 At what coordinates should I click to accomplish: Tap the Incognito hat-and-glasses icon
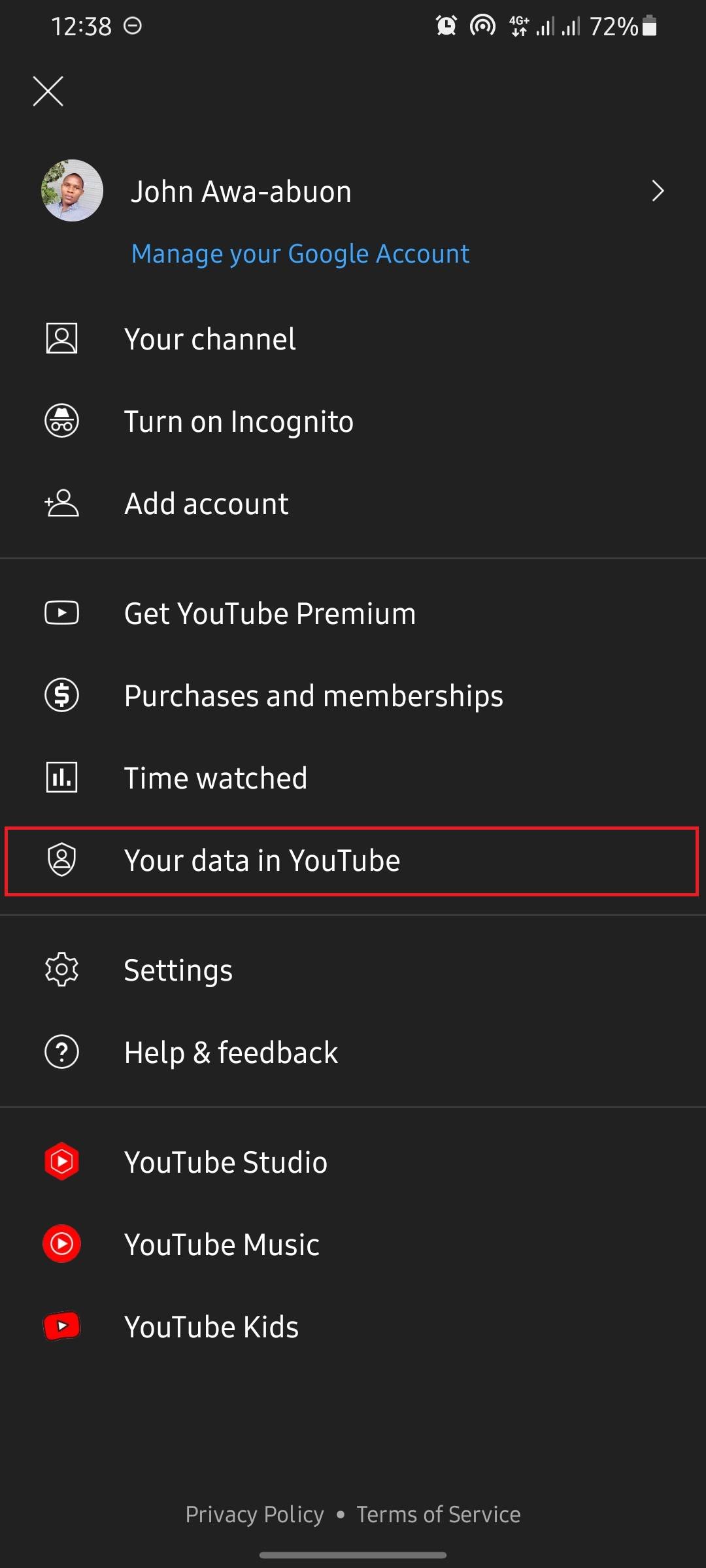tap(62, 421)
